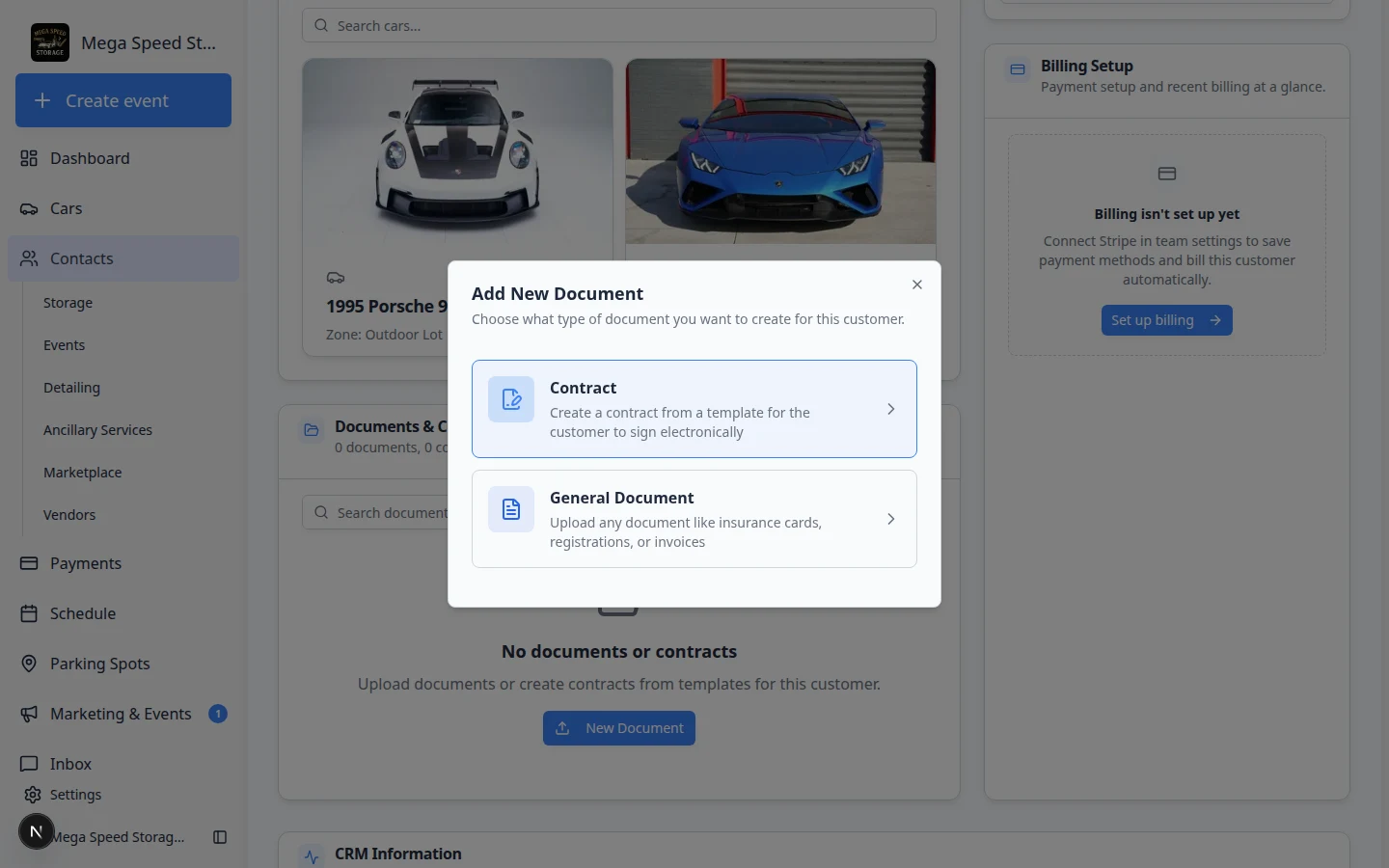1389x868 pixels.
Task: Click the Dashboard grid icon
Action: [x=29, y=158]
